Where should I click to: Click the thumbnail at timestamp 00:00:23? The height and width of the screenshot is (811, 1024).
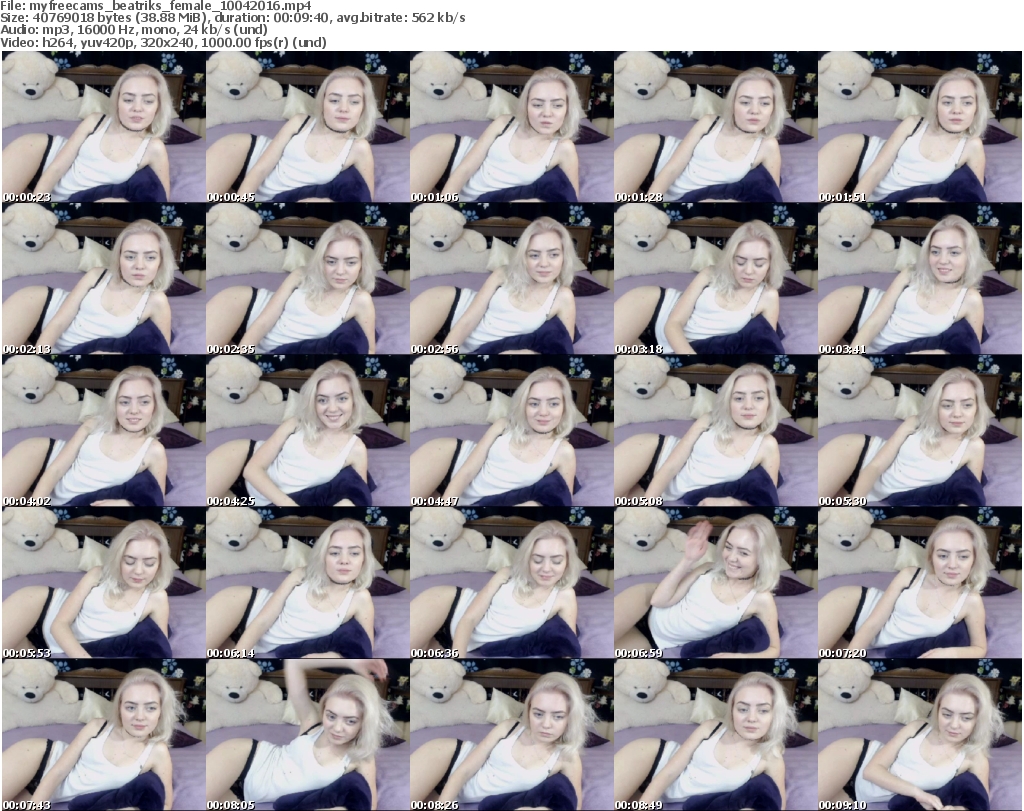[x=102, y=127]
